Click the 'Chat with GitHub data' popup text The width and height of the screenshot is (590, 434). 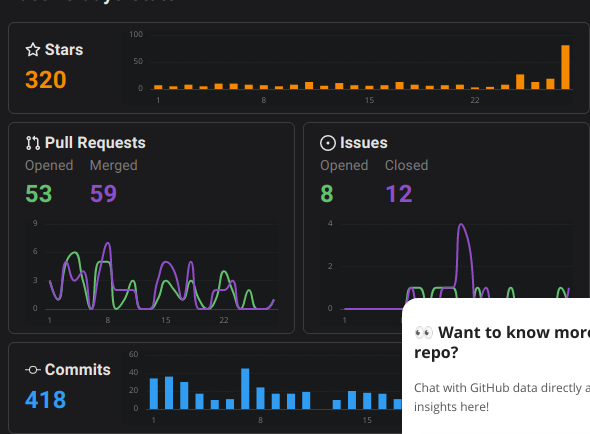pyautogui.click(x=502, y=397)
